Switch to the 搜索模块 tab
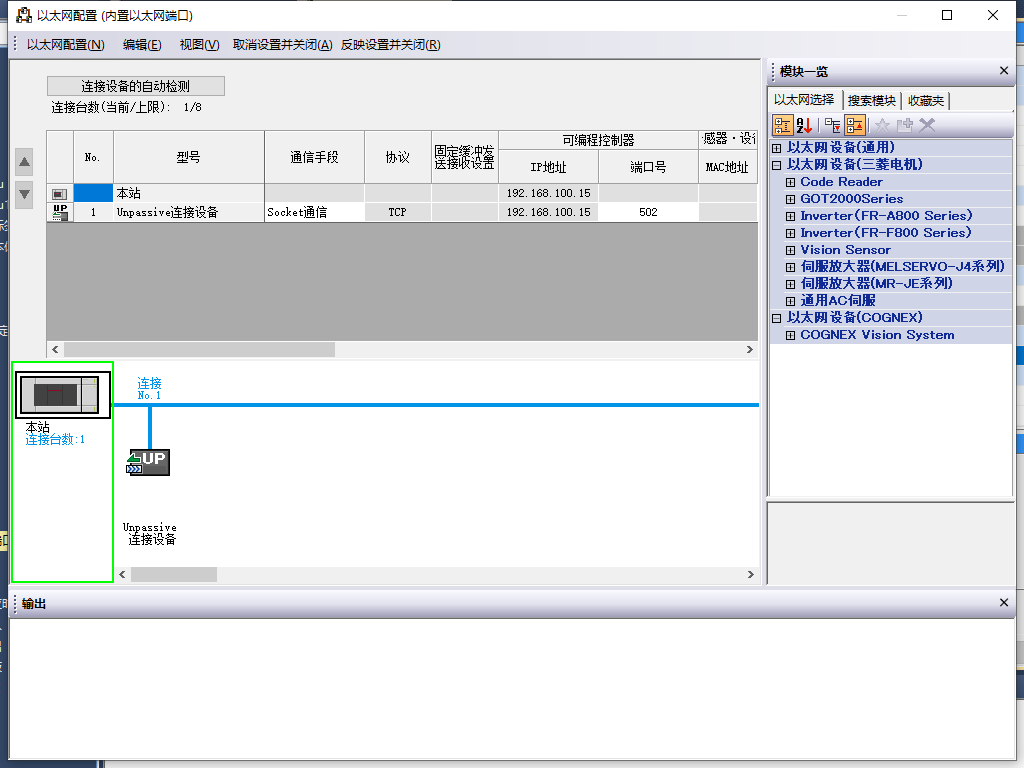Image resolution: width=1024 pixels, height=768 pixels. pyautogui.click(x=871, y=101)
